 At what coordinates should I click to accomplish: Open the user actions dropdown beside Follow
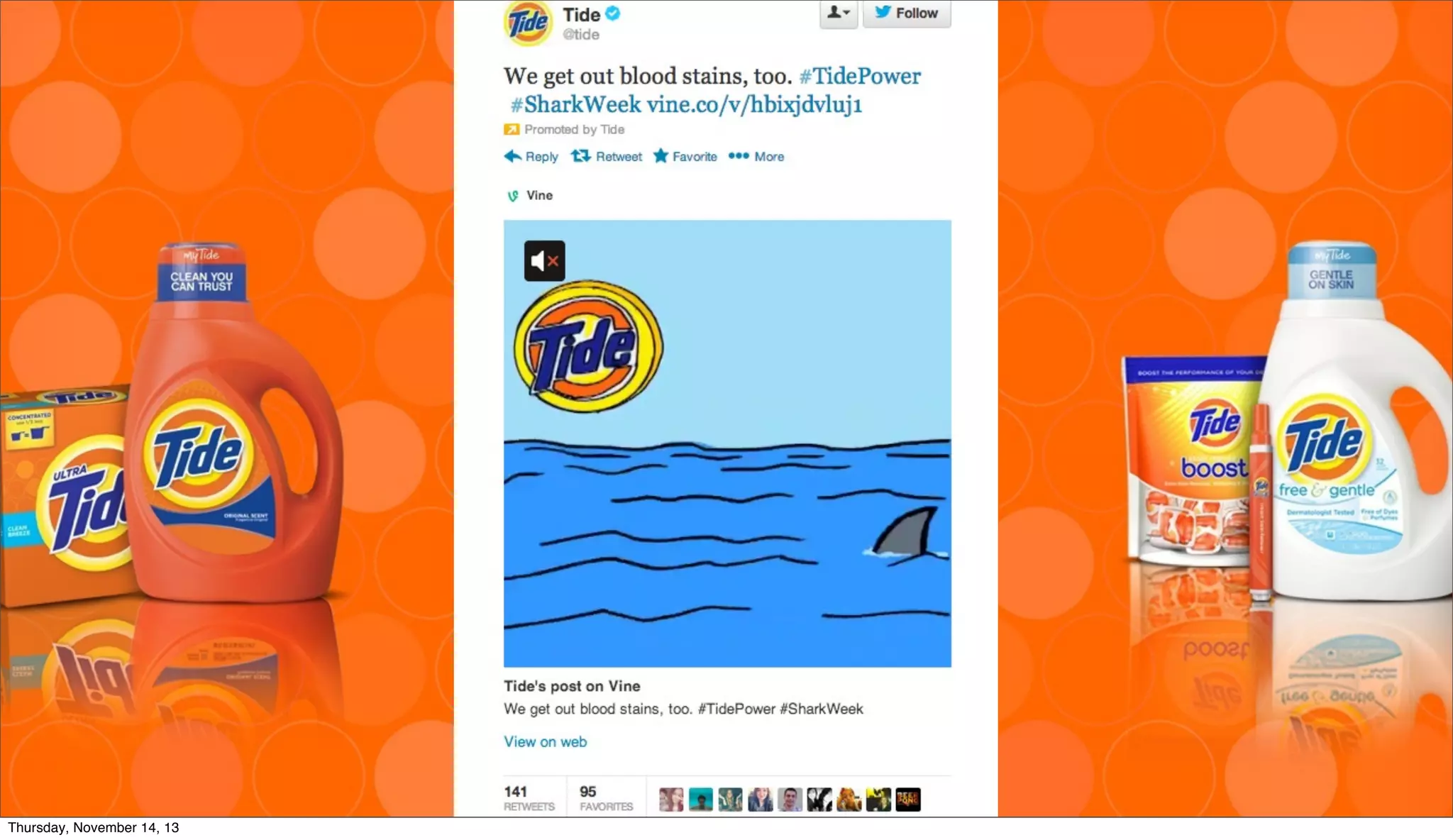[x=839, y=13]
